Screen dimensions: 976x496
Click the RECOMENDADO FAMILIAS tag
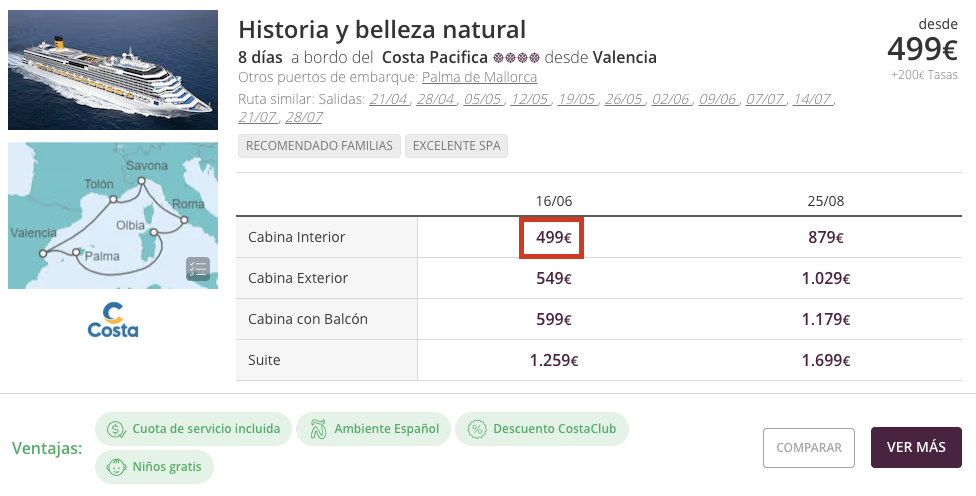point(319,146)
